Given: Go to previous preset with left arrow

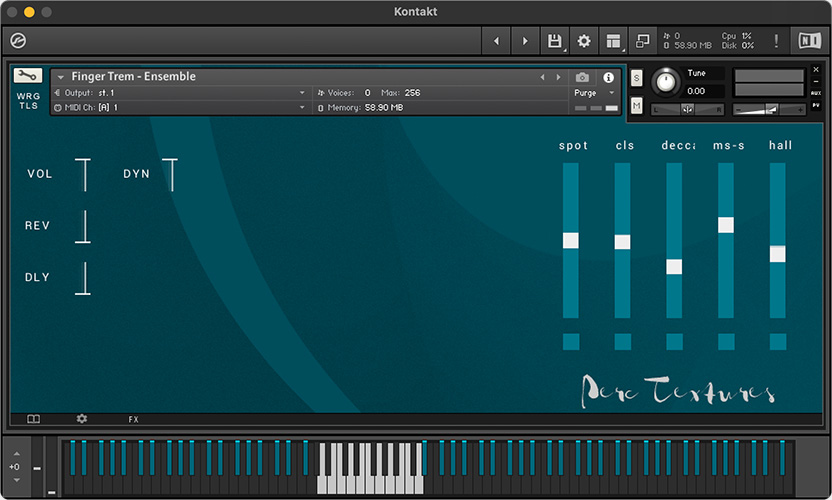Looking at the screenshot, I should [x=496, y=41].
